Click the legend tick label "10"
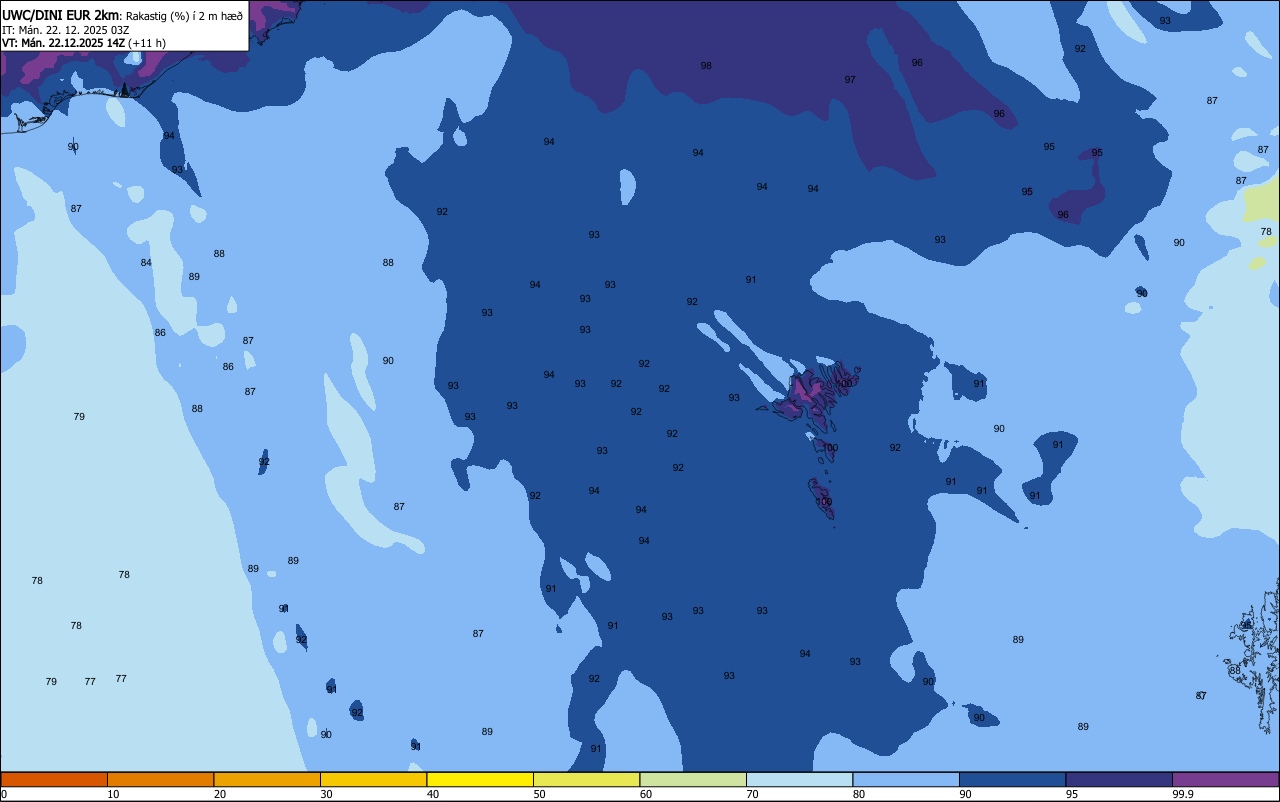The height and width of the screenshot is (802, 1280). pyautogui.click(x=113, y=794)
